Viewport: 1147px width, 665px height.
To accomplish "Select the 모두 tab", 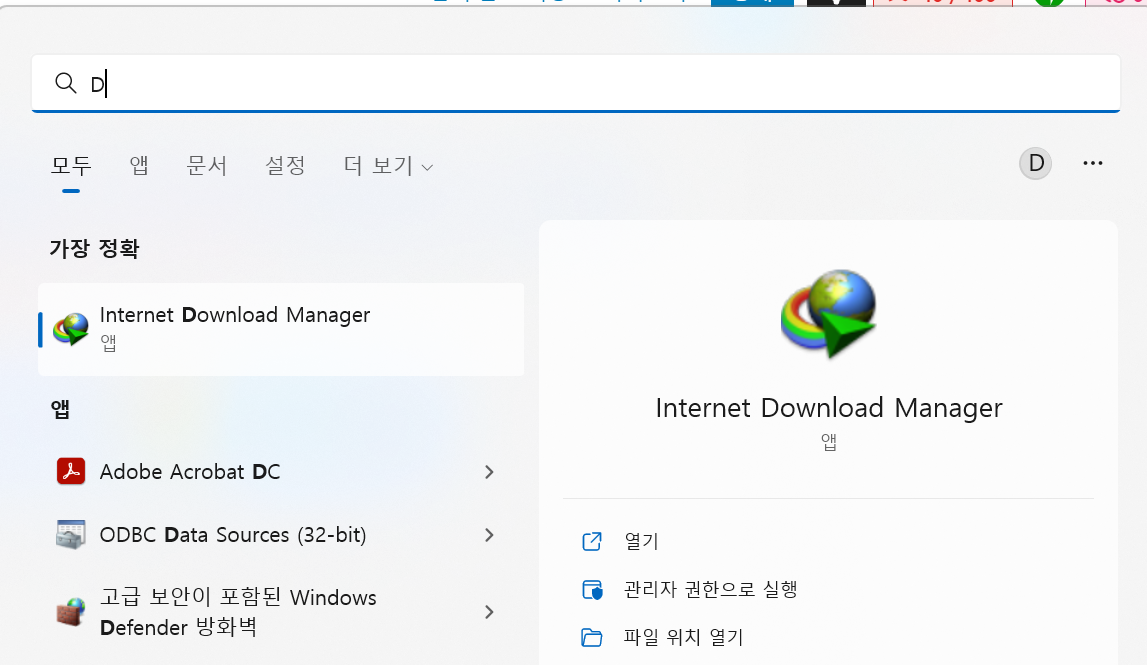I will click(x=71, y=166).
